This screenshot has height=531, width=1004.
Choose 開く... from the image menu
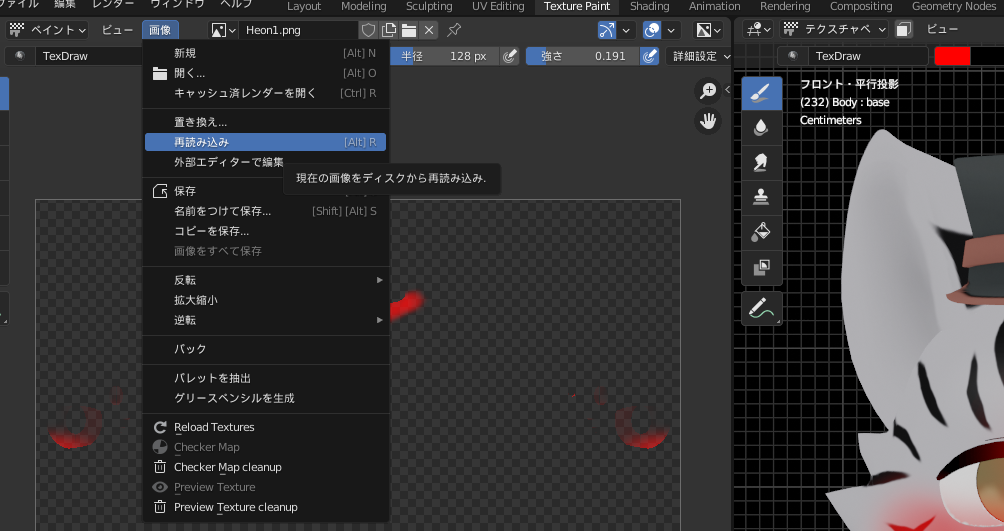(x=266, y=73)
